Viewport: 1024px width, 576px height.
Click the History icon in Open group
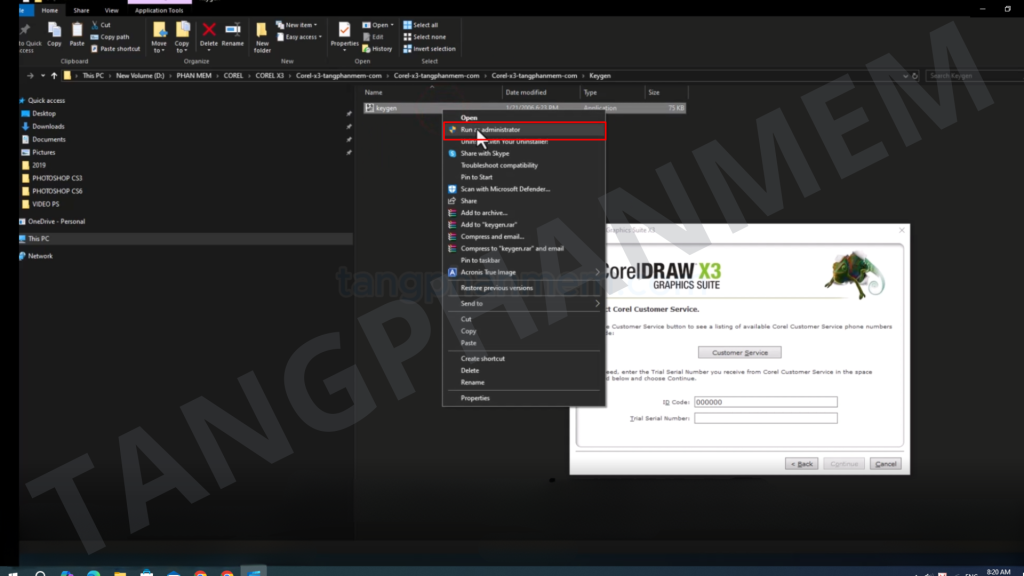click(377, 48)
